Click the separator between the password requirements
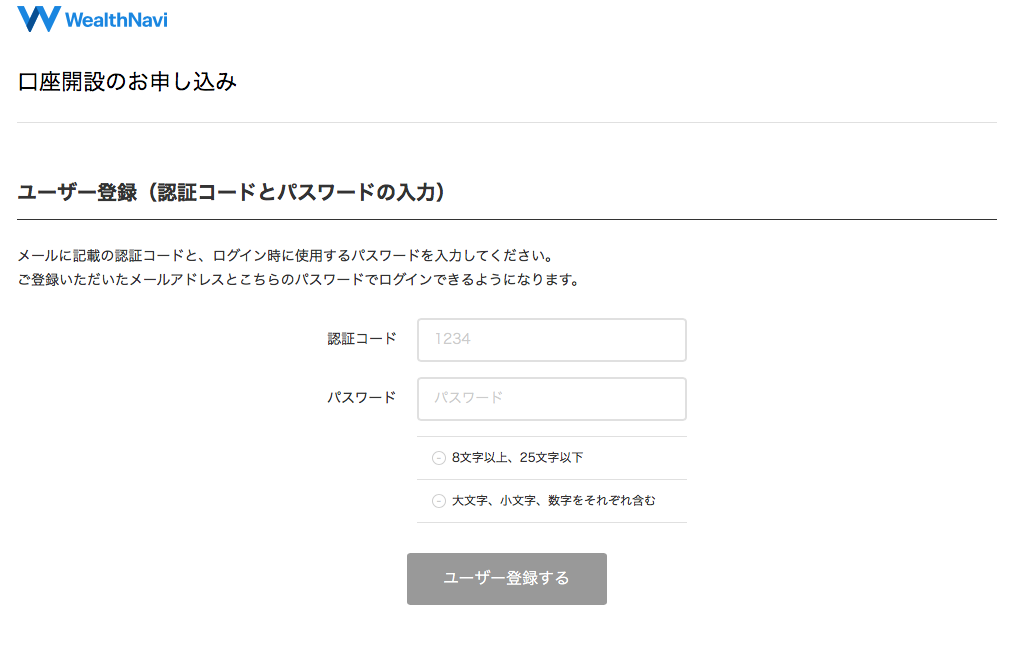 [x=551, y=479]
